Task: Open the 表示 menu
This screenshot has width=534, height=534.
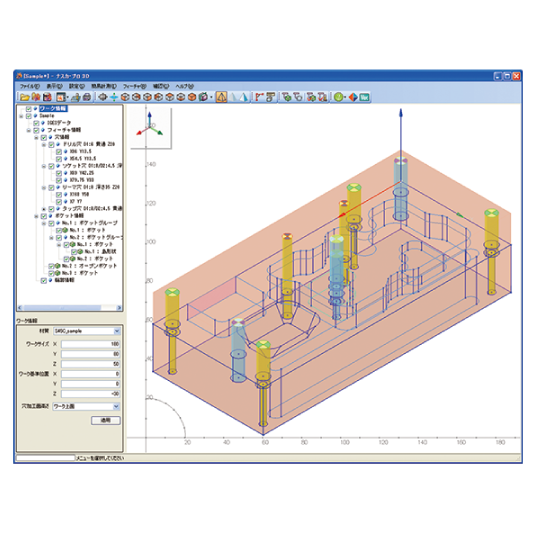Action: [54, 86]
